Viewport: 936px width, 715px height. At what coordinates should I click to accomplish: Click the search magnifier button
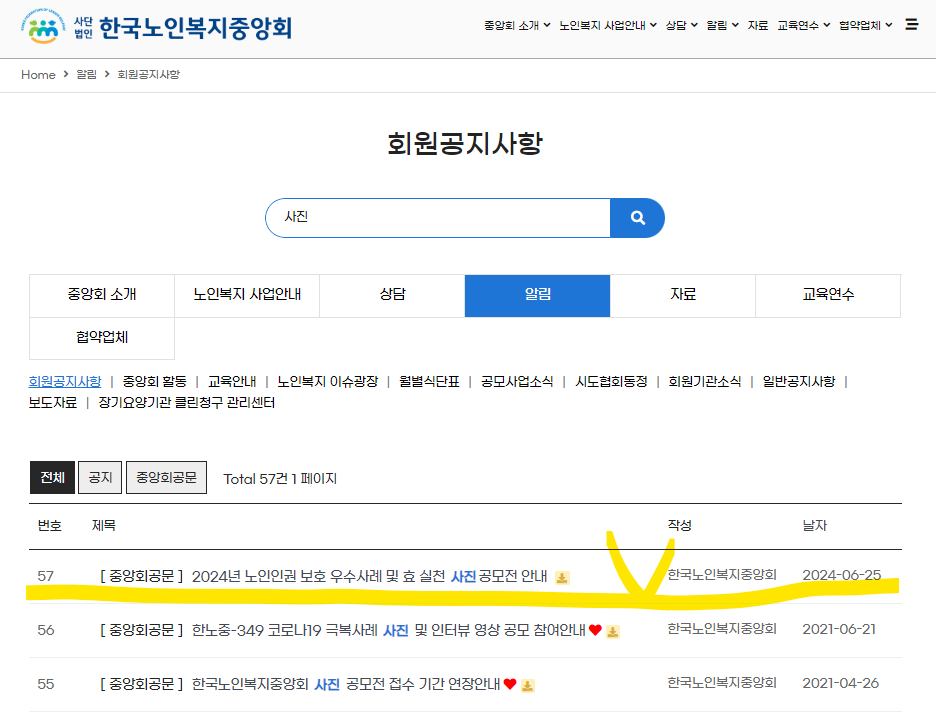coord(637,218)
